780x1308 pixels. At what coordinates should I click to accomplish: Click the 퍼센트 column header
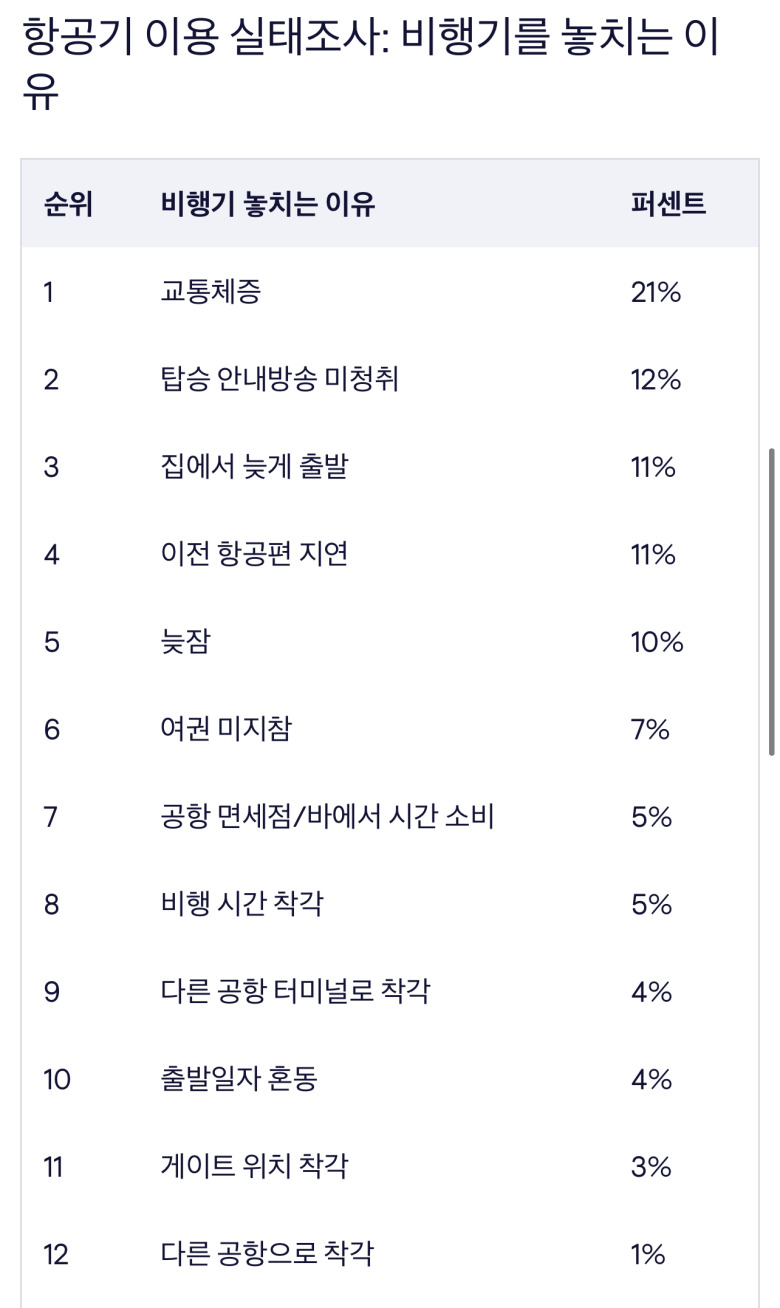tap(668, 204)
